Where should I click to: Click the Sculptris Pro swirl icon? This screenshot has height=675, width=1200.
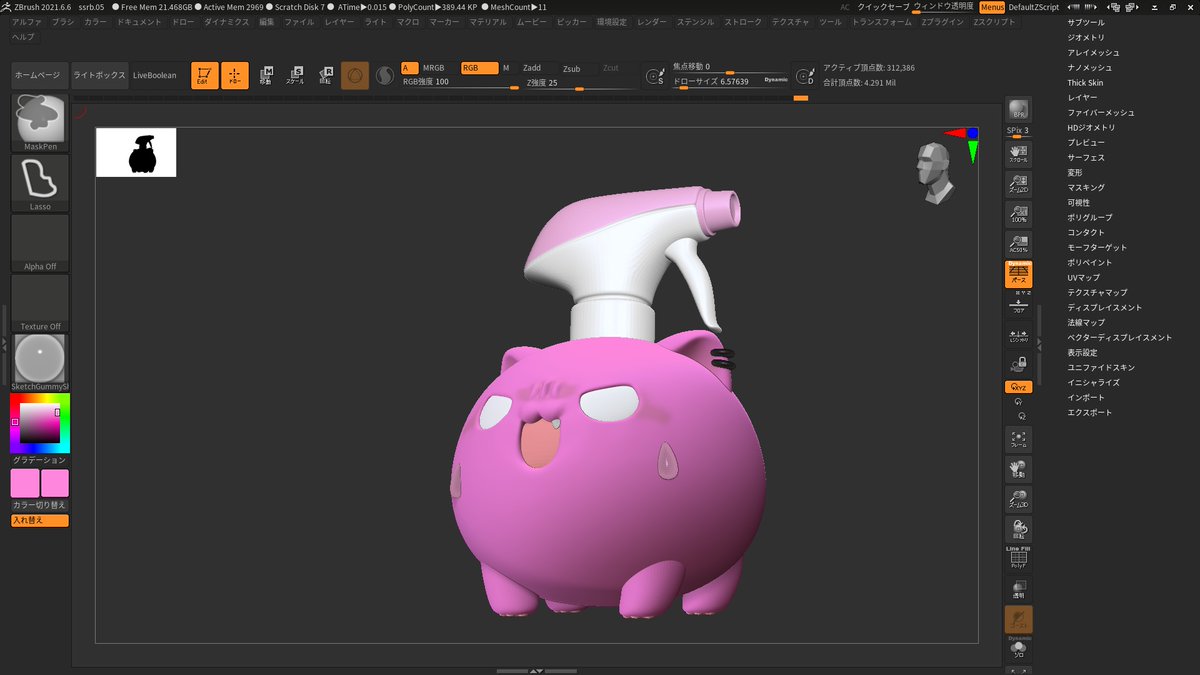384,75
